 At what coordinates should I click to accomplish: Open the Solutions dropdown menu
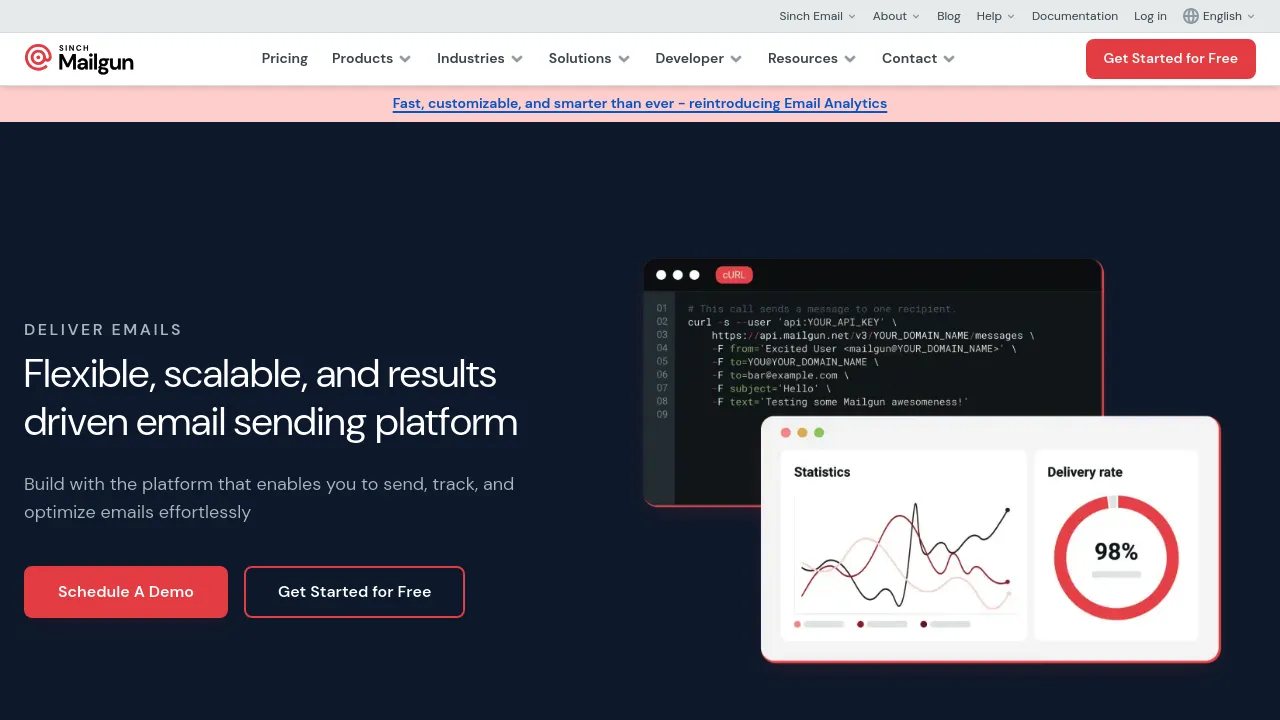pos(589,59)
